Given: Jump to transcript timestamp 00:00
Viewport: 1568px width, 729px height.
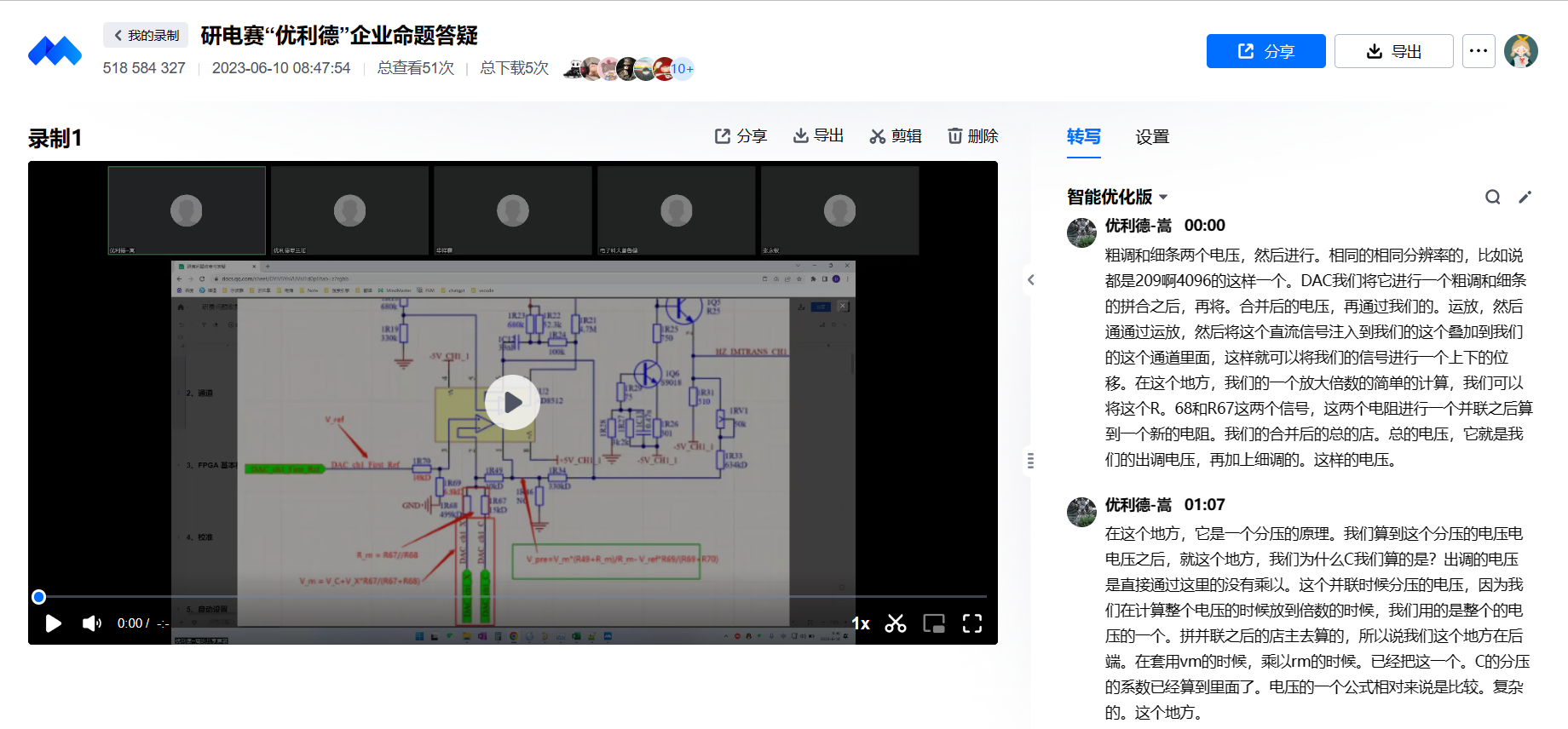Looking at the screenshot, I should coord(1204,226).
